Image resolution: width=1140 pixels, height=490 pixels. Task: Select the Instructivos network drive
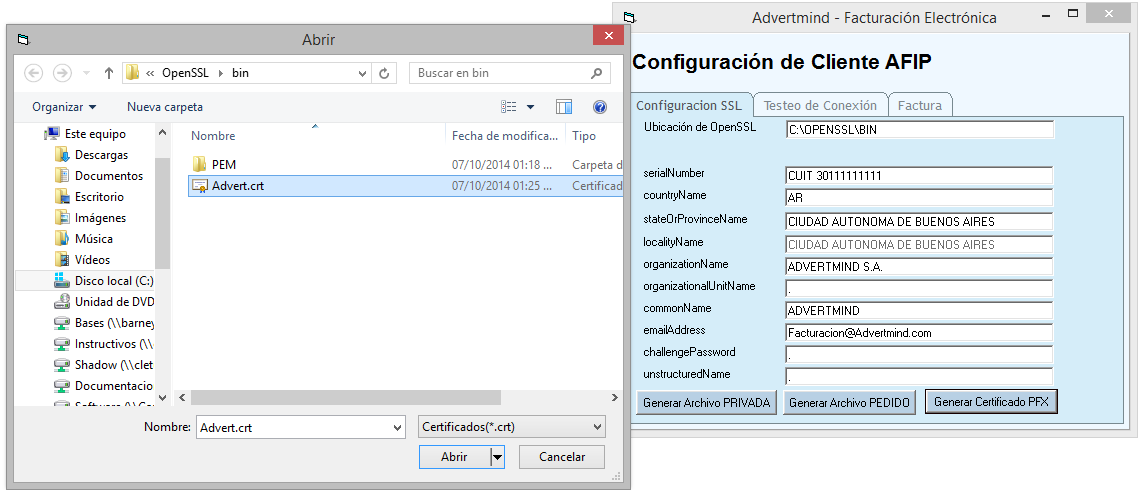coord(115,344)
